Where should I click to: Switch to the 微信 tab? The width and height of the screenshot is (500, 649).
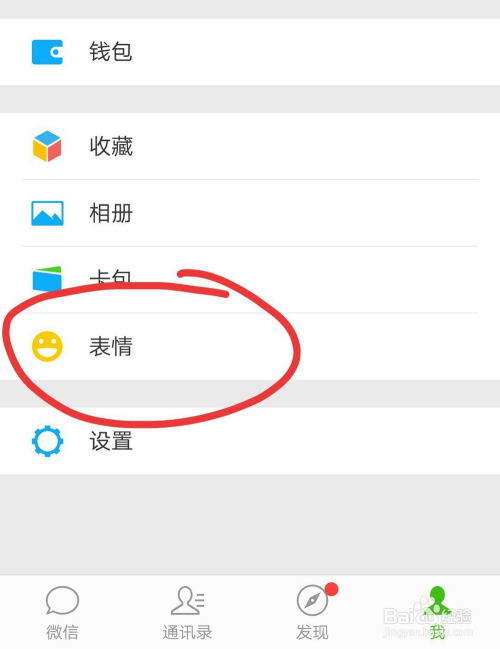62,612
